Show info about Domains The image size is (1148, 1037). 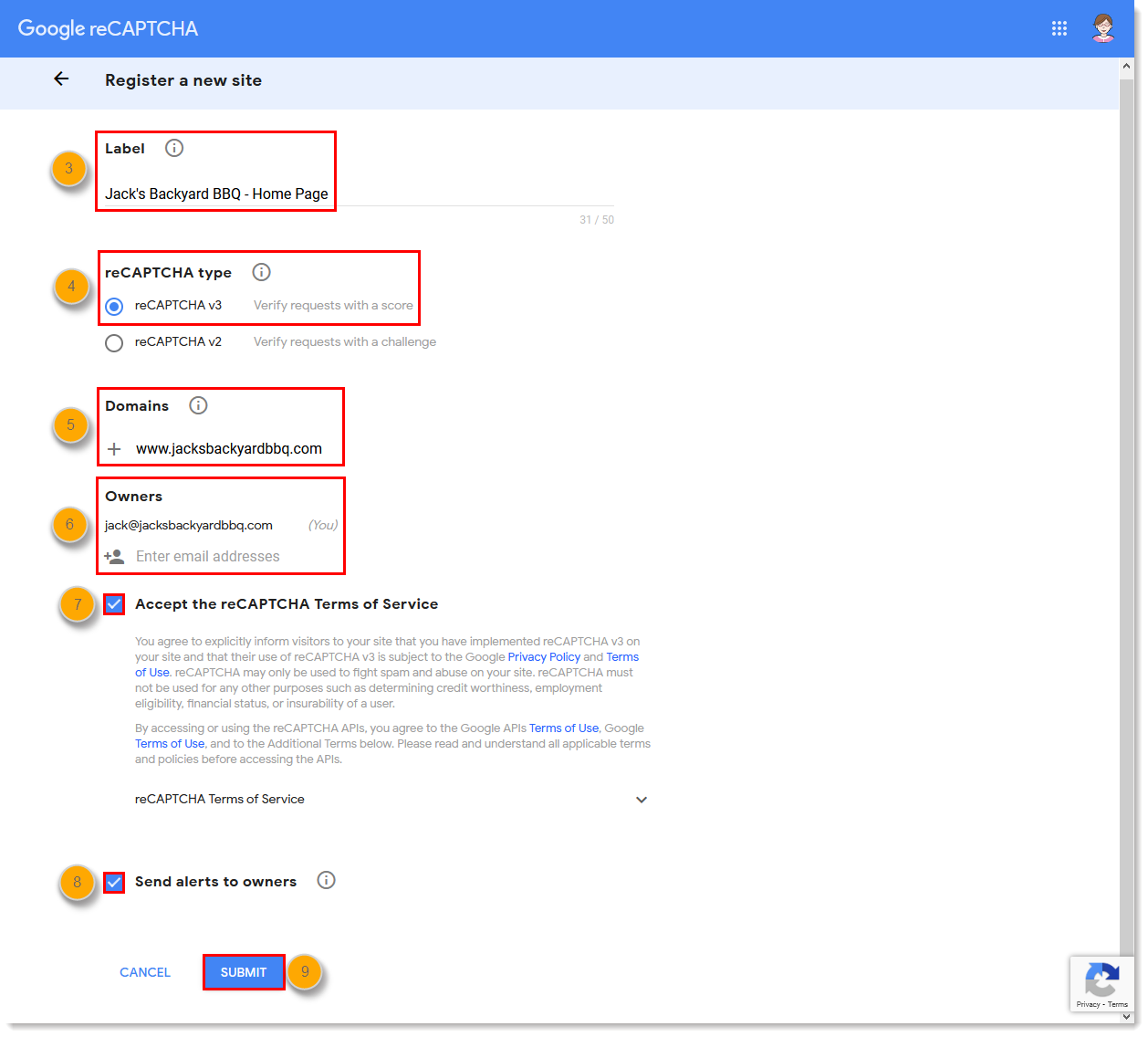pos(198,405)
